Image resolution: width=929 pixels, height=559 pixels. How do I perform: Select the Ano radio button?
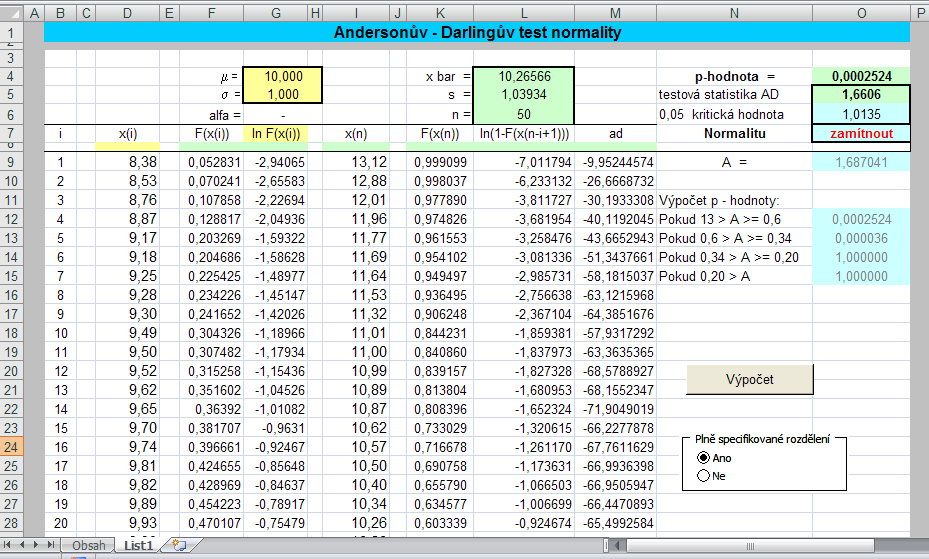[x=703, y=458]
